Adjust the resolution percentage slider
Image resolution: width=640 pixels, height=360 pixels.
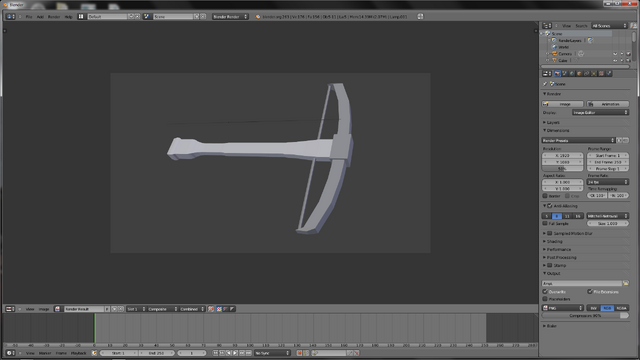click(563, 169)
